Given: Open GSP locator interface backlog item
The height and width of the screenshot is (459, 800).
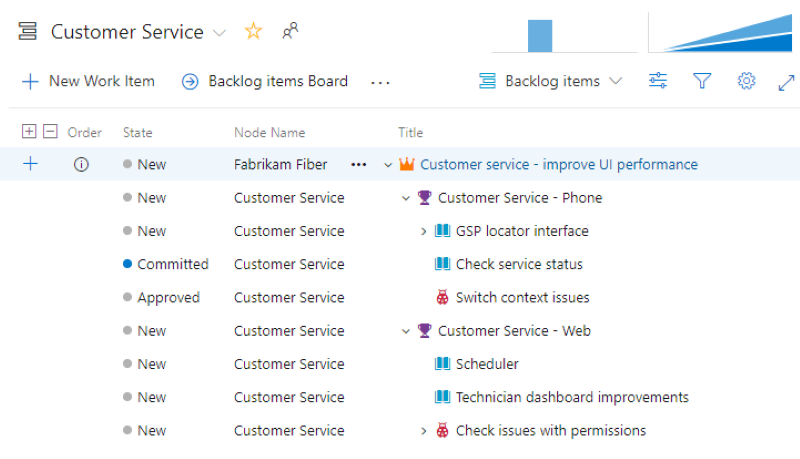Looking at the screenshot, I should [x=522, y=231].
